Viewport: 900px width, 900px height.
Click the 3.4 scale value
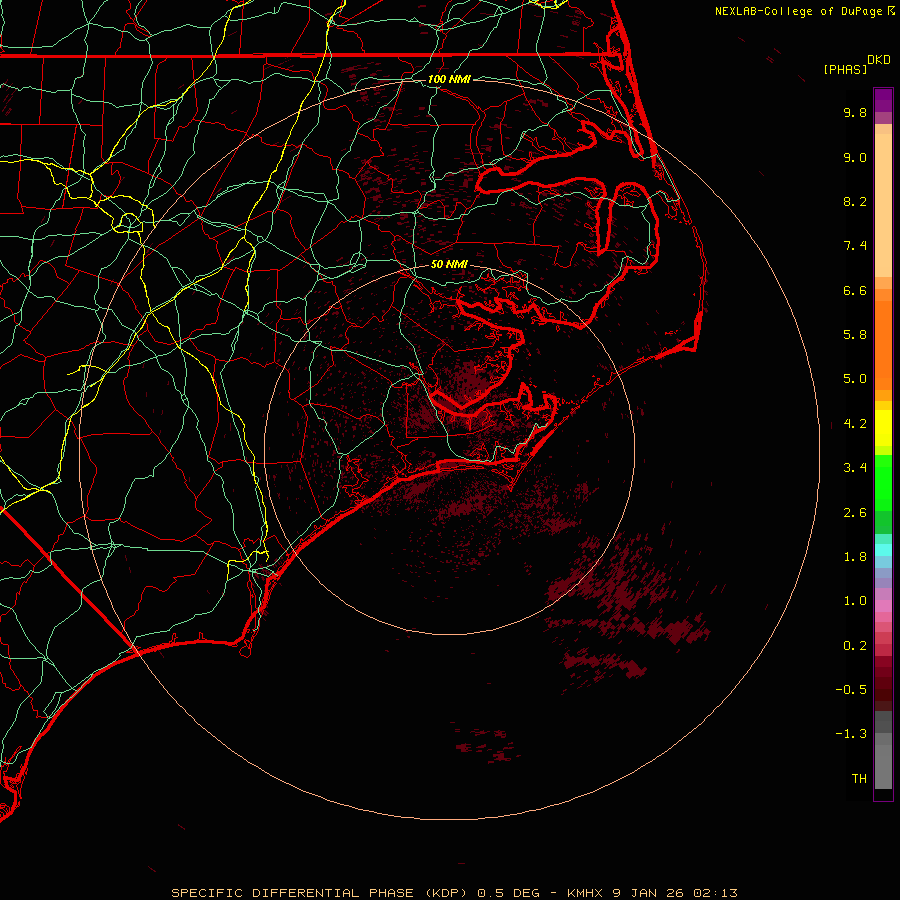[x=855, y=468]
